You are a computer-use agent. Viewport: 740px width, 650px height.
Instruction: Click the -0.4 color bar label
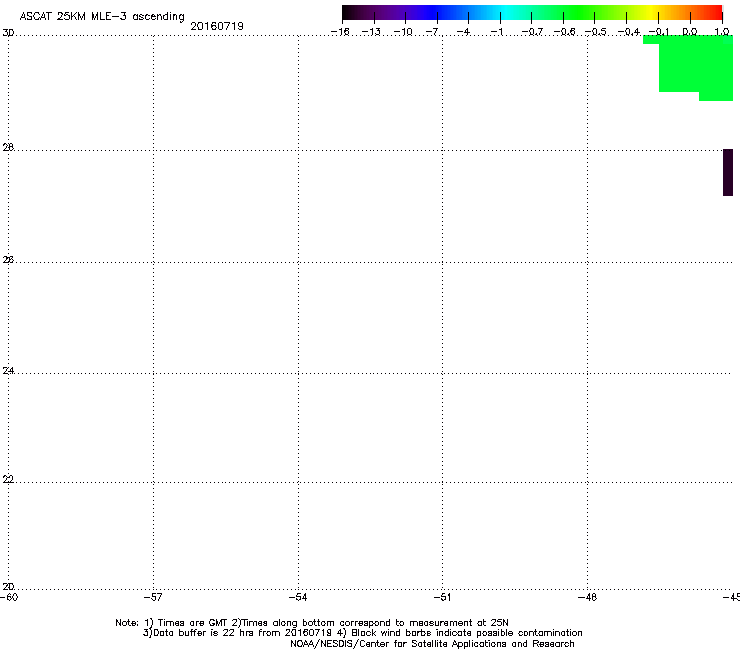(x=629, y=32)
